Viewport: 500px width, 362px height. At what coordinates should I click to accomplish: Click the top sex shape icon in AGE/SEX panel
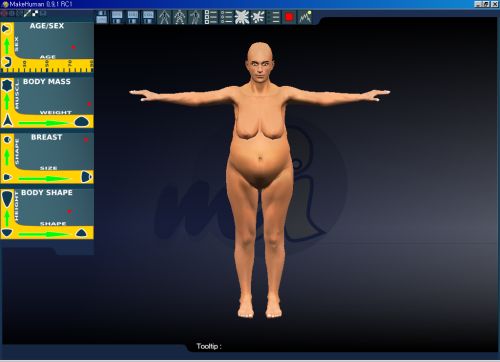point(7,29)
